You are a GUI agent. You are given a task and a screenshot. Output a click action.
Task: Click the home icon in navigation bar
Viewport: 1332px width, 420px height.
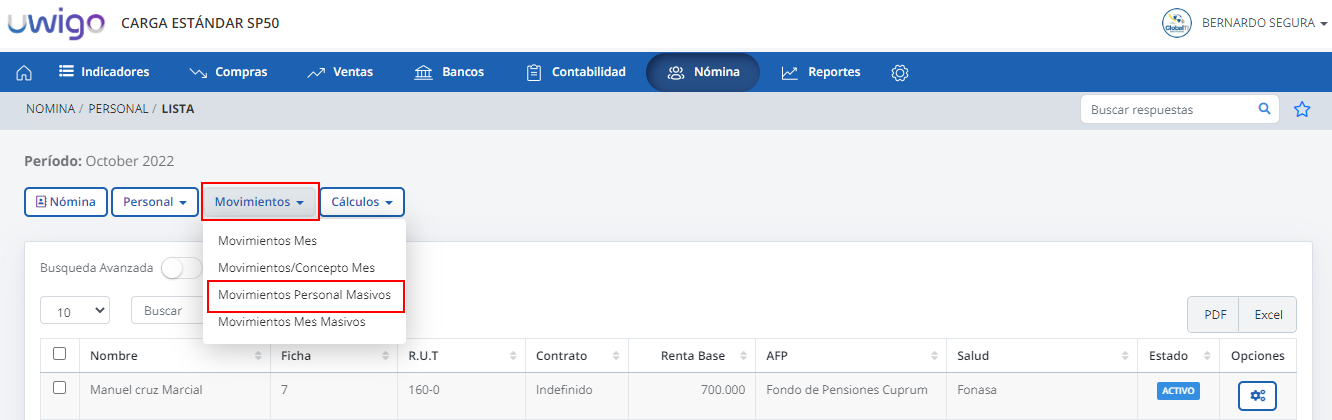tap(24, 73)
